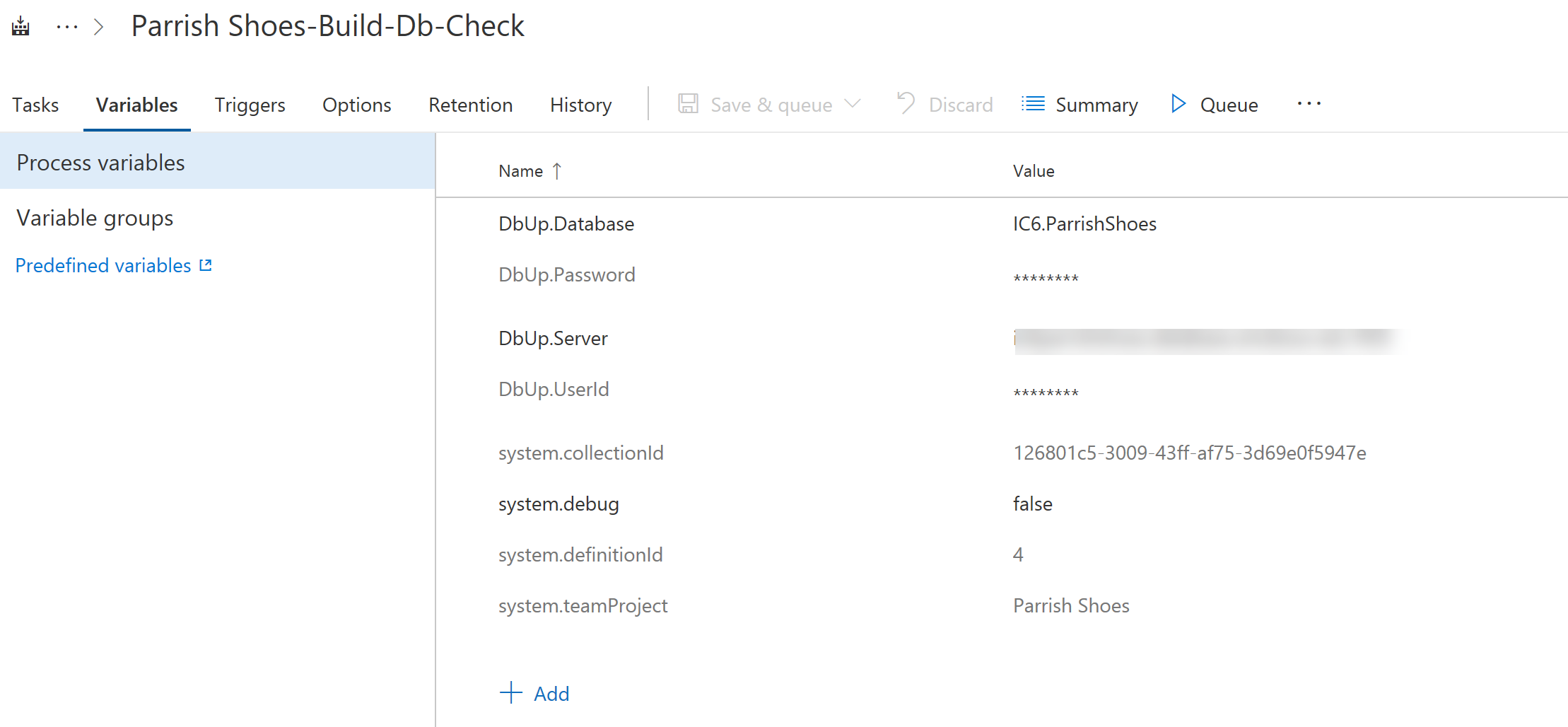
Task: Select Process variables in the sidebar
Action: click(100, 163)
